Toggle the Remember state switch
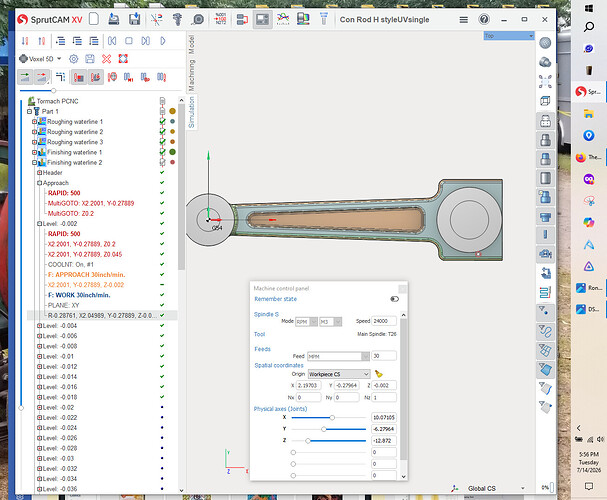Viewport: 607px width, 500px height. (x=394, y=299)
